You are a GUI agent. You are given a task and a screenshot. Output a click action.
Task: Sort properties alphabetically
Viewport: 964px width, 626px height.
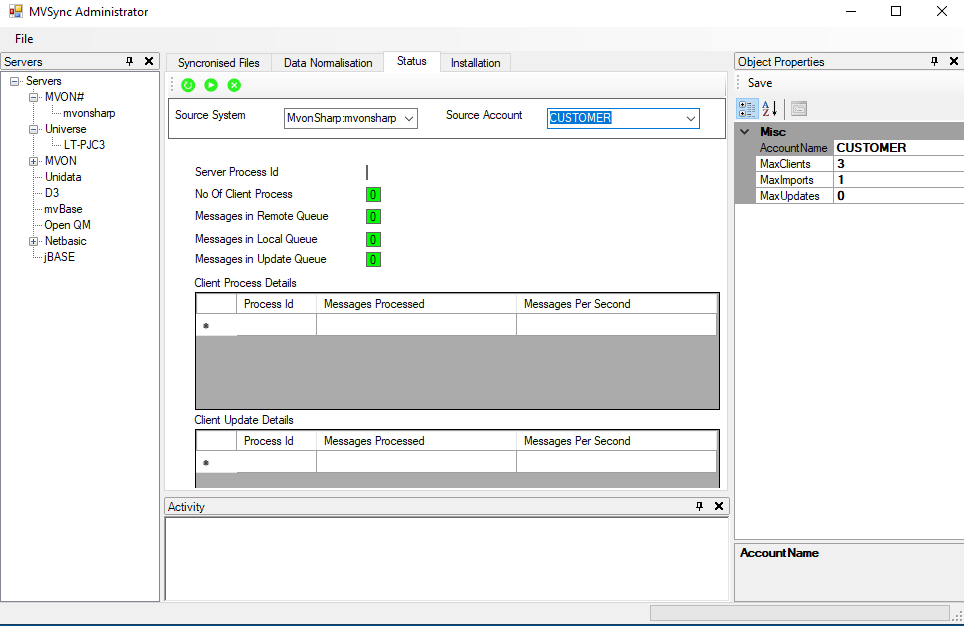770,109
